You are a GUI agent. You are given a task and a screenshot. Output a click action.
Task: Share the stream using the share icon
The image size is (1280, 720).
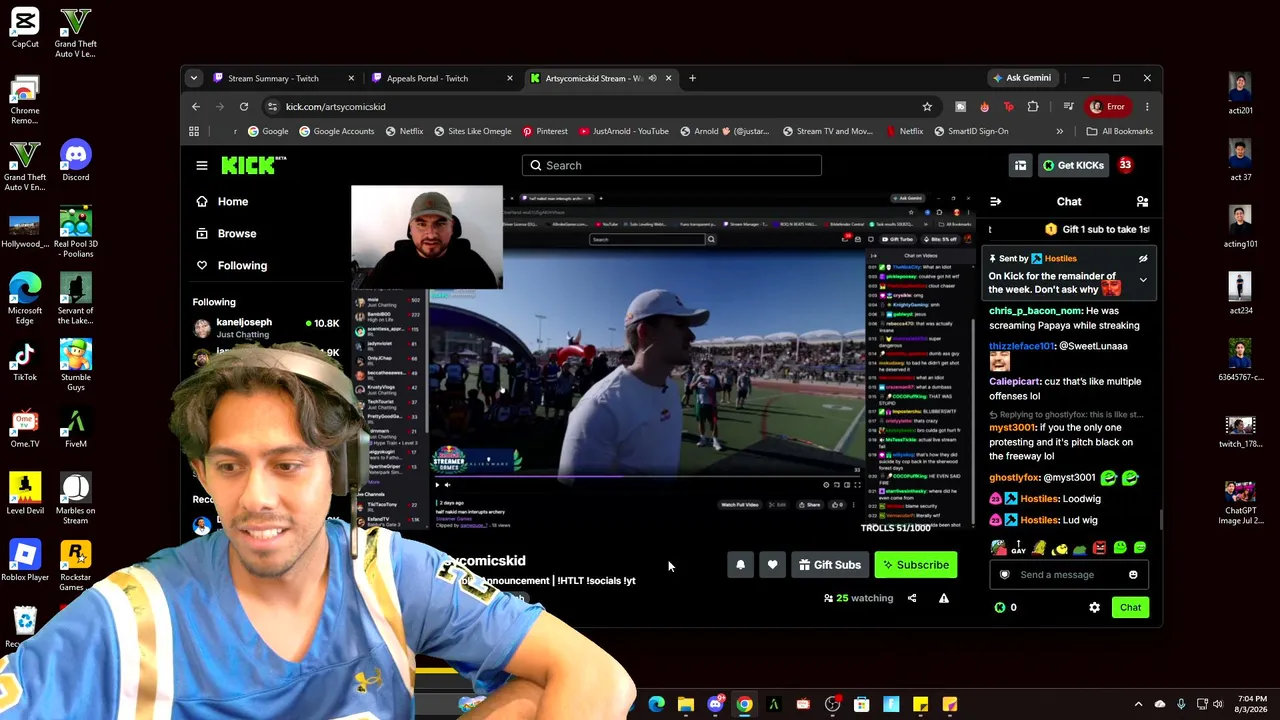point(912,598)
